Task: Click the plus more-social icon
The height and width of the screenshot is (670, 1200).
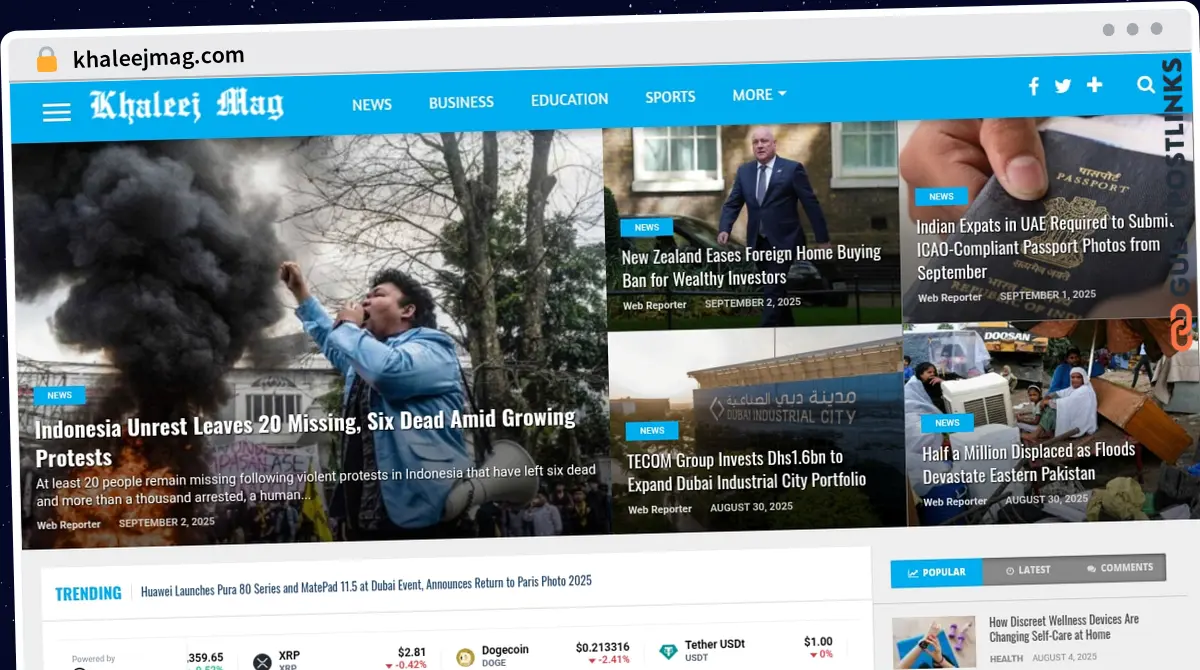Action: [x=1095, y=85]
